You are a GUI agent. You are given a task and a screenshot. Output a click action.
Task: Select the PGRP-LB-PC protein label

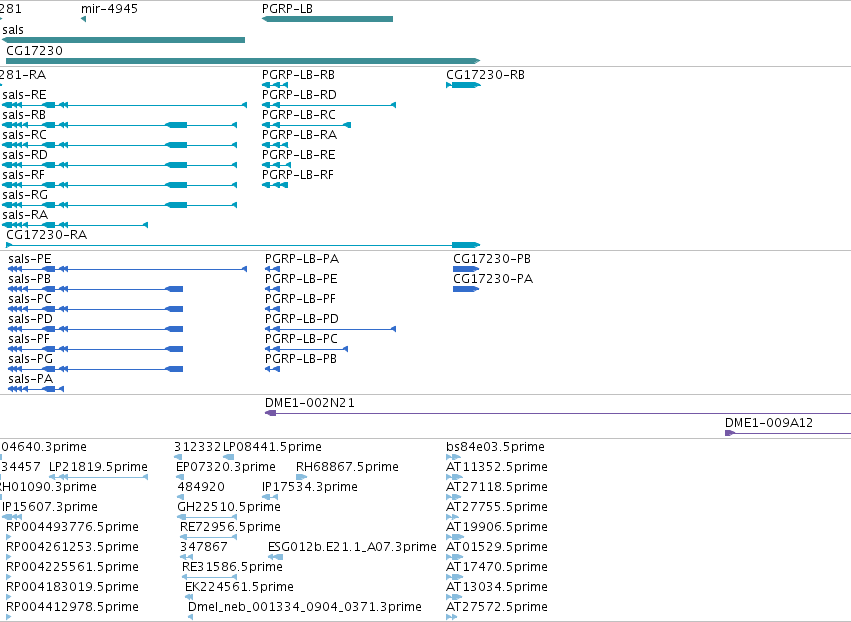tap(301, 339)
